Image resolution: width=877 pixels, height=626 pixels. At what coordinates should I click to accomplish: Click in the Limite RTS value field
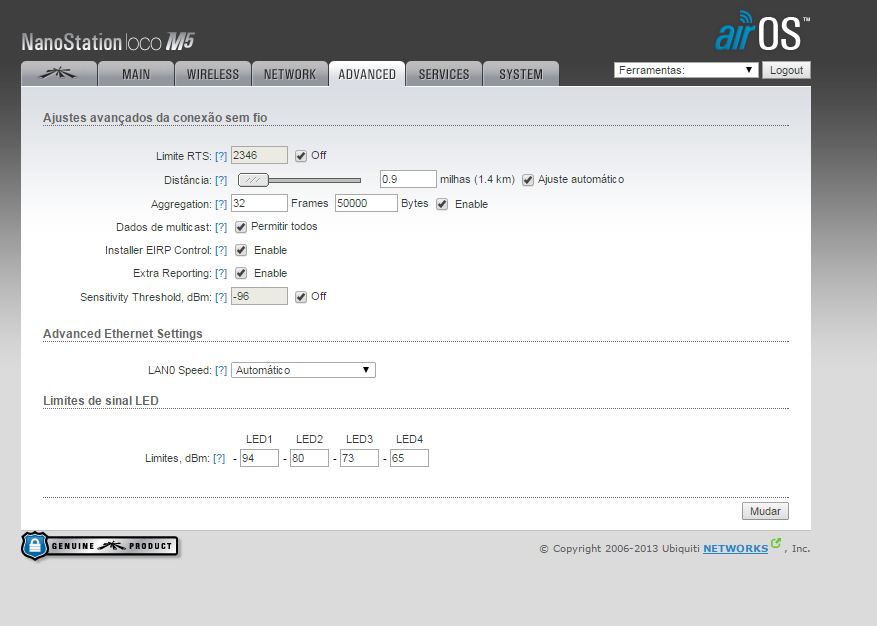click(260, 156)
